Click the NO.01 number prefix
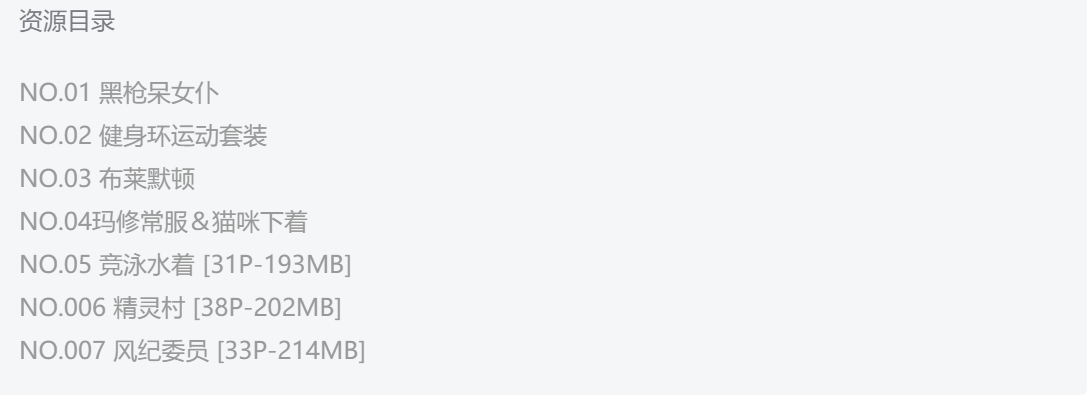The width and height of the screenshot is (1089, 406). tap(55, 93)
